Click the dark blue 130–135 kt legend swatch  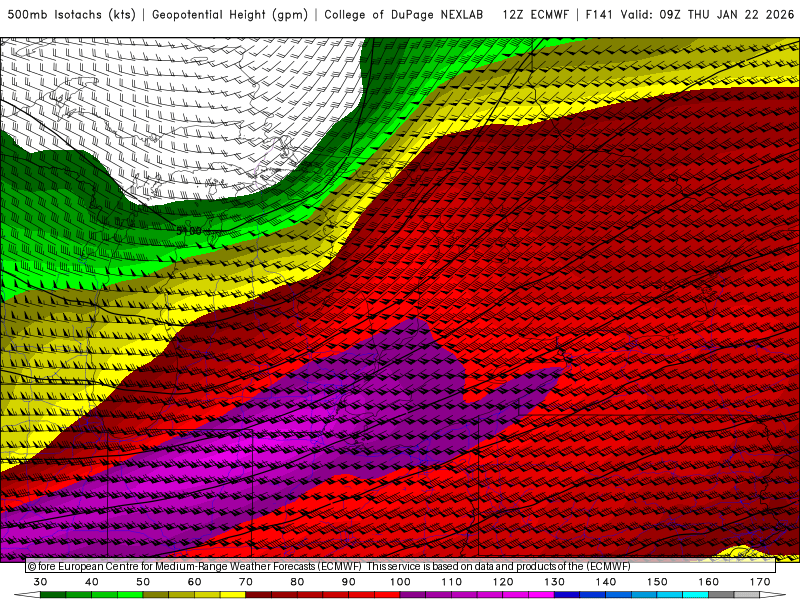[x=567, y=595]
